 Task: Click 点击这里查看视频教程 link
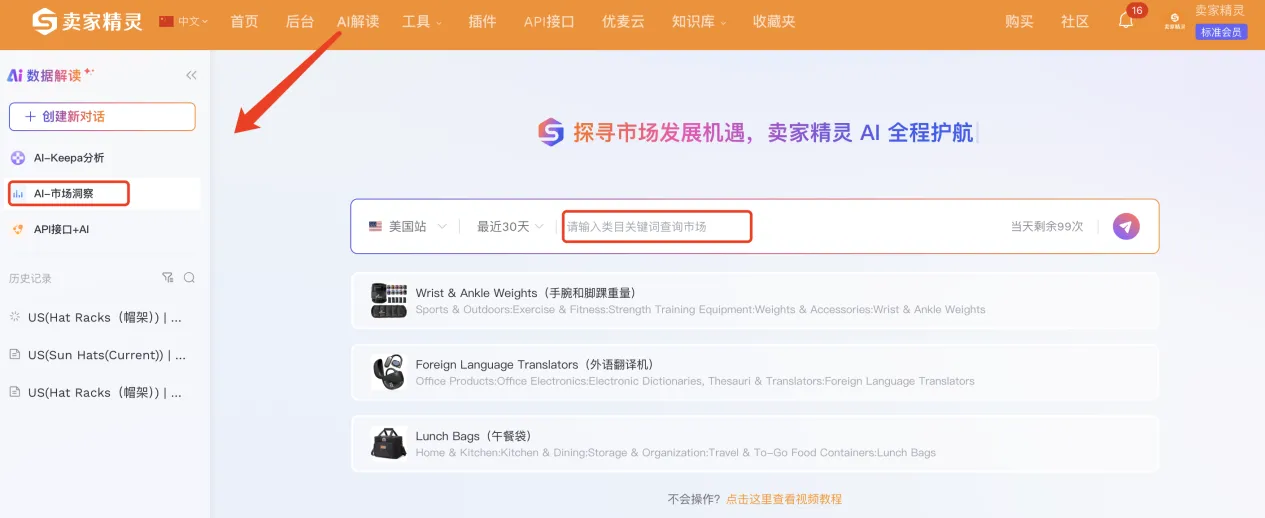click(784, 499)
